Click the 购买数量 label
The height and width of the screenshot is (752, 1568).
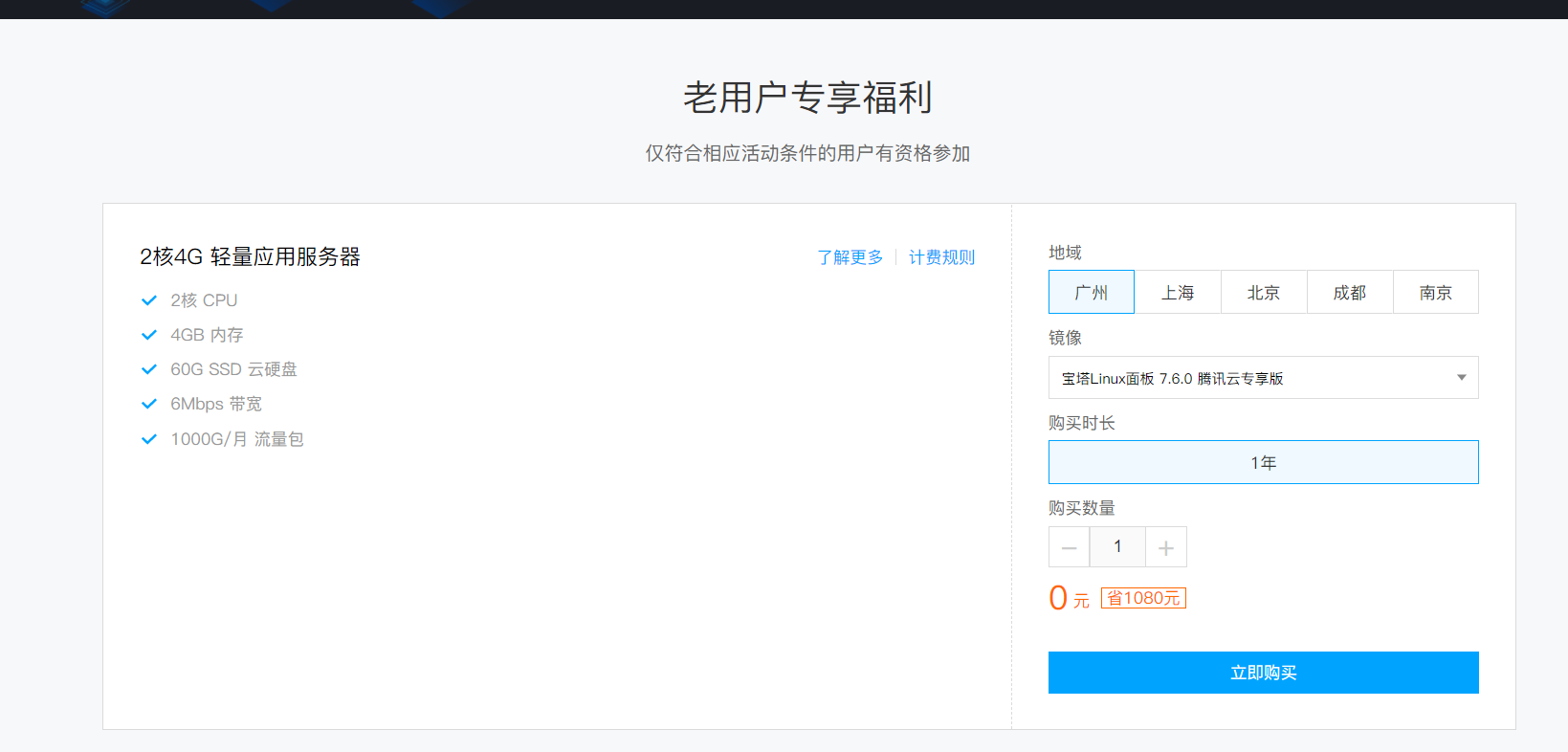pos(1082,508)
